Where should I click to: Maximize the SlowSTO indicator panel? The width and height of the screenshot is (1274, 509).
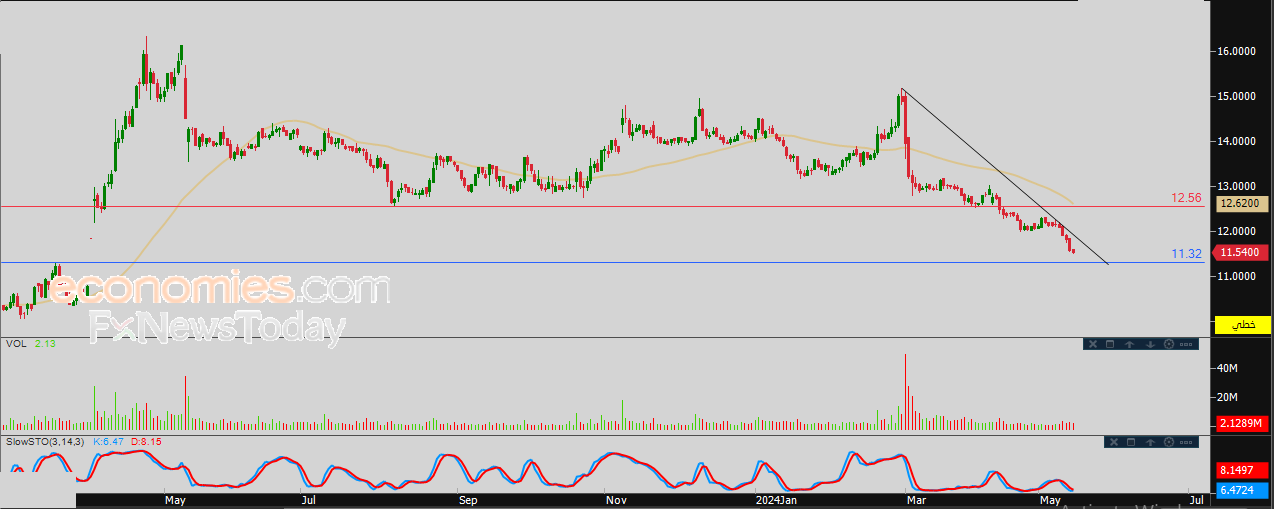coord(1131,442)
